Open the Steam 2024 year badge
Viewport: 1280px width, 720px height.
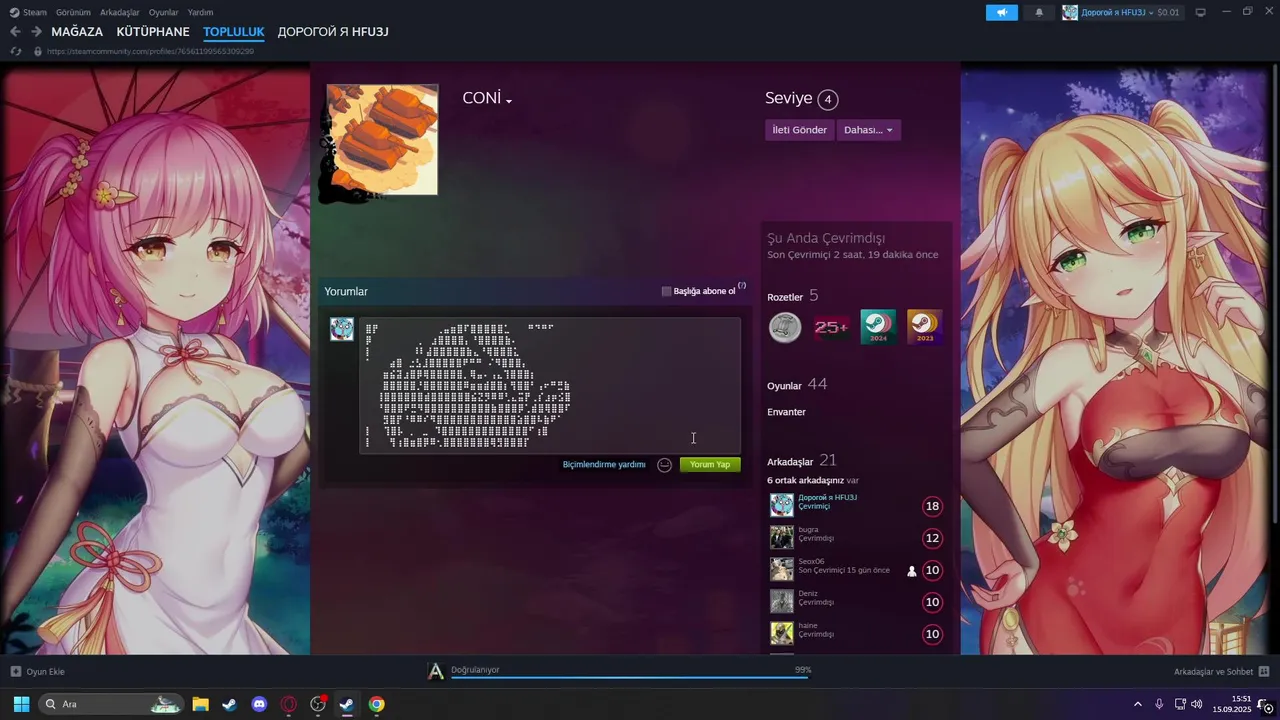click(x=878, y=327)
